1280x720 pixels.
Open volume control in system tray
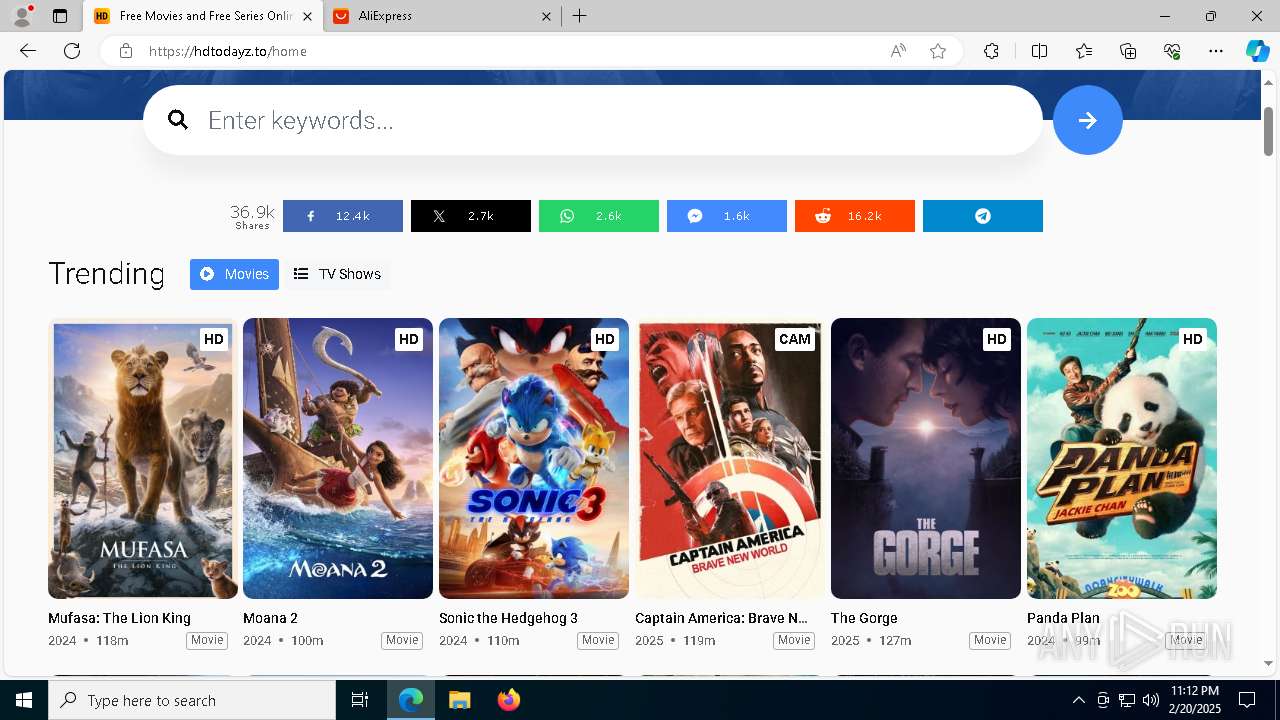tap(1151, 700)
